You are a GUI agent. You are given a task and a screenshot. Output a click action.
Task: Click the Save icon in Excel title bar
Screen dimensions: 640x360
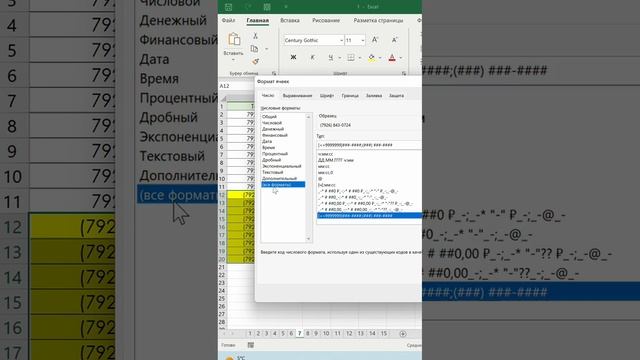(229, 7)
